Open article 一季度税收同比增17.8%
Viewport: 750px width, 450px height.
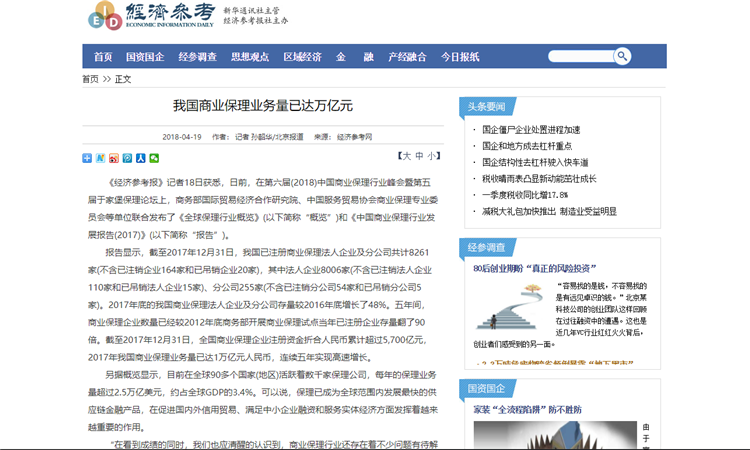tap(524, 195)
